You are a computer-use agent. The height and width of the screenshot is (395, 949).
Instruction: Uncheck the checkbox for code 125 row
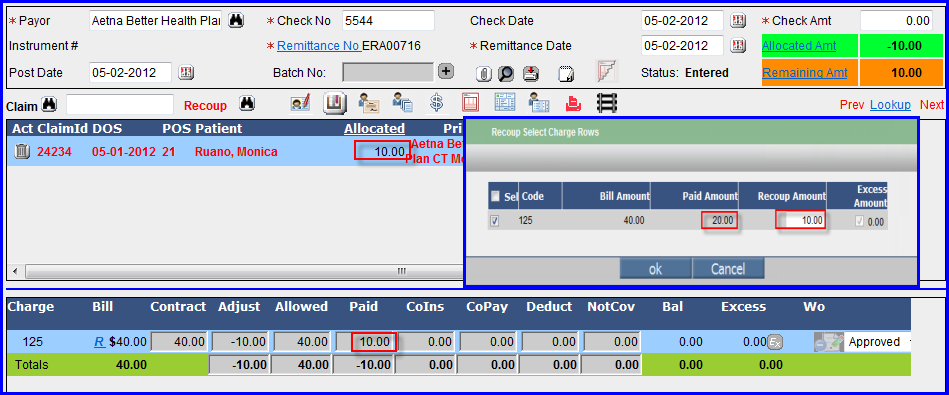tap(495, 221)
